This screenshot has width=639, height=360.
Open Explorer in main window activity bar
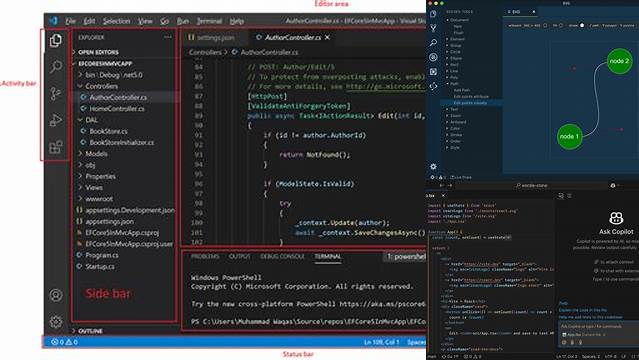(x=56, y=40)
